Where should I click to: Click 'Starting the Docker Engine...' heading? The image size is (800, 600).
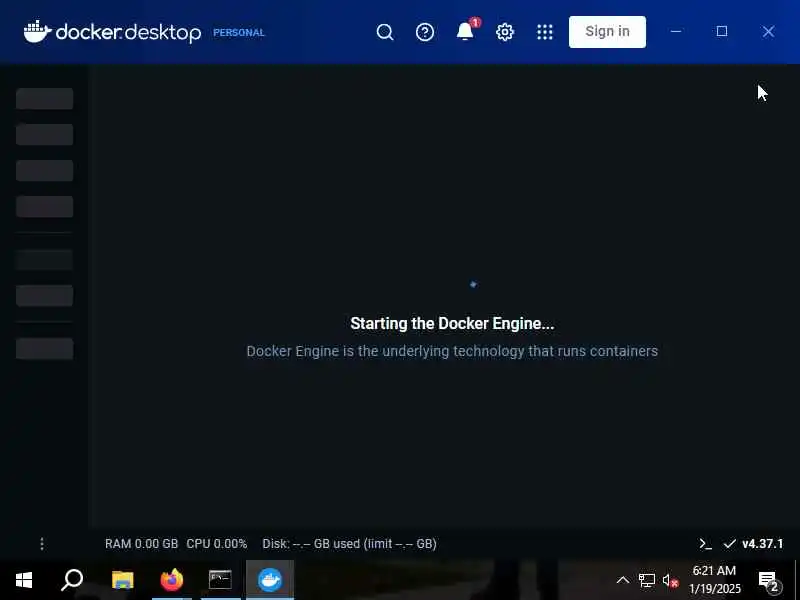coord(452,323)
